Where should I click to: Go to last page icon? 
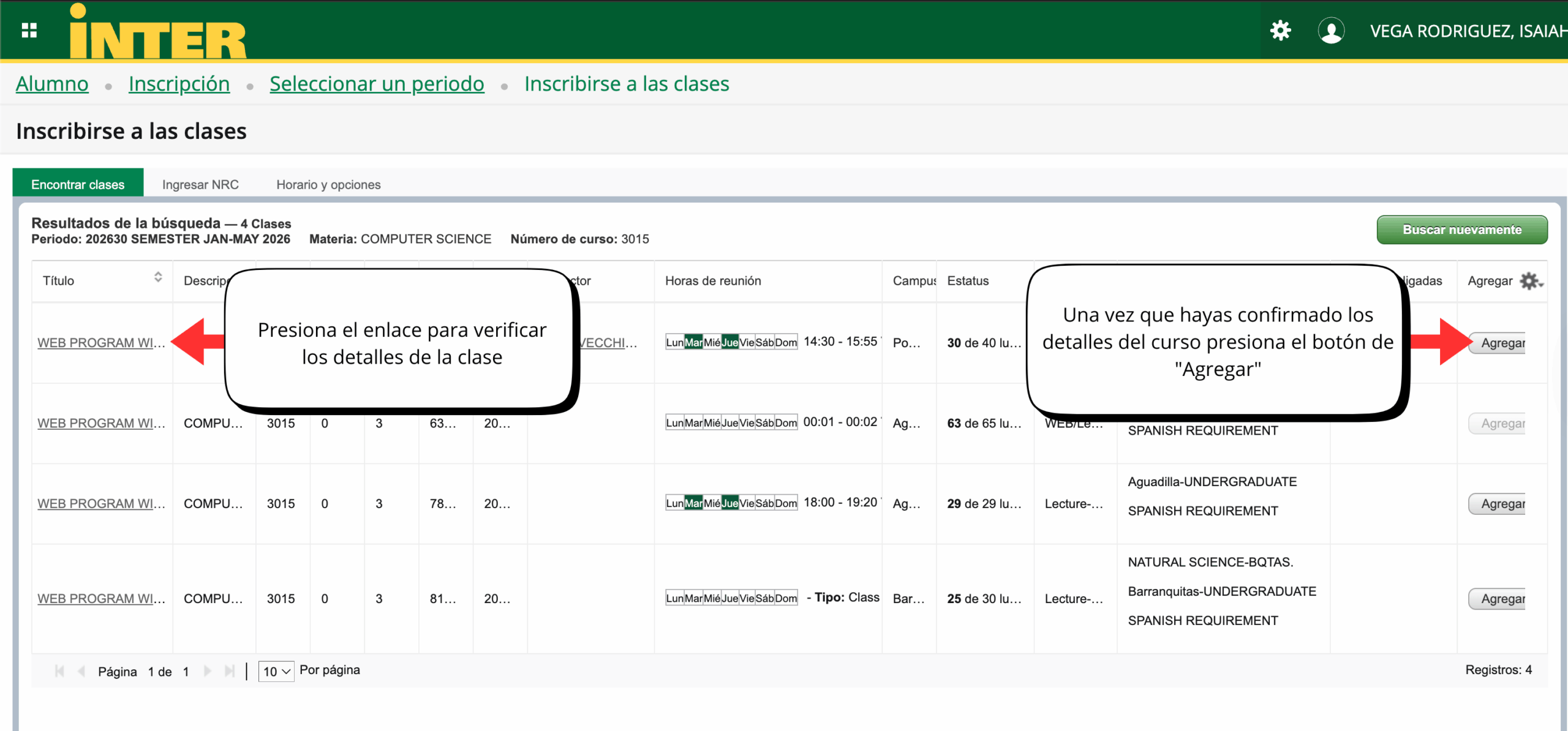(230, 671)
